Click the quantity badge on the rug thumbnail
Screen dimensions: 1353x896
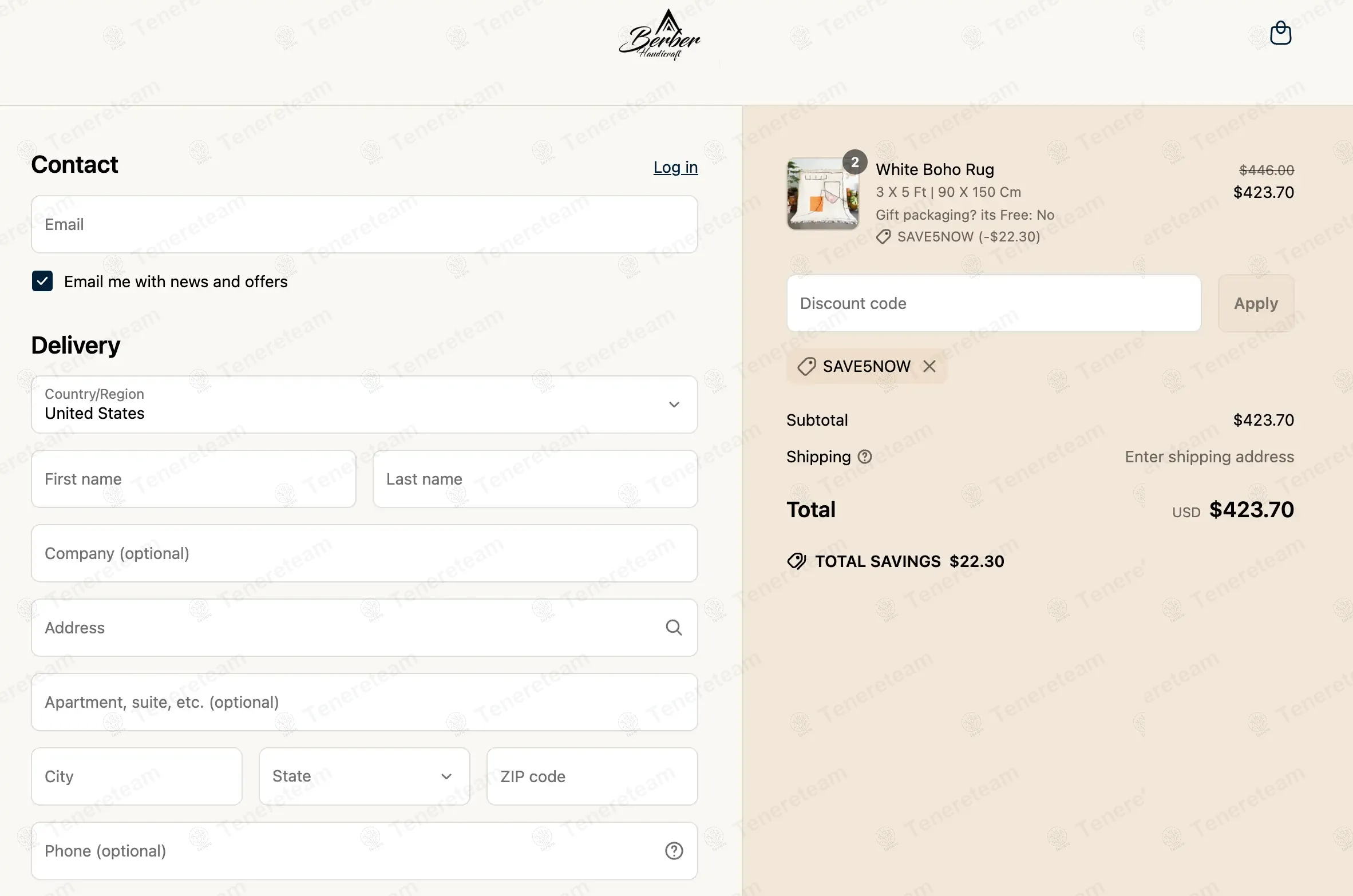[x=854, y=162]
